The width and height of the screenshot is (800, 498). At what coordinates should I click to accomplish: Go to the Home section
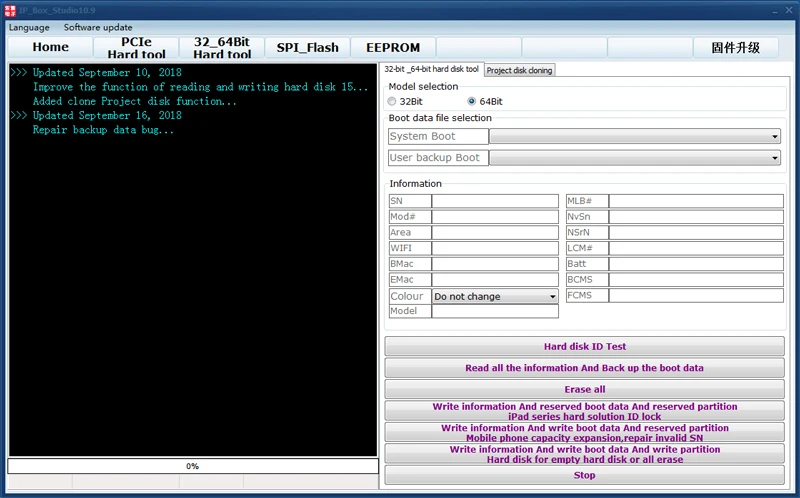tap(51, 47)
